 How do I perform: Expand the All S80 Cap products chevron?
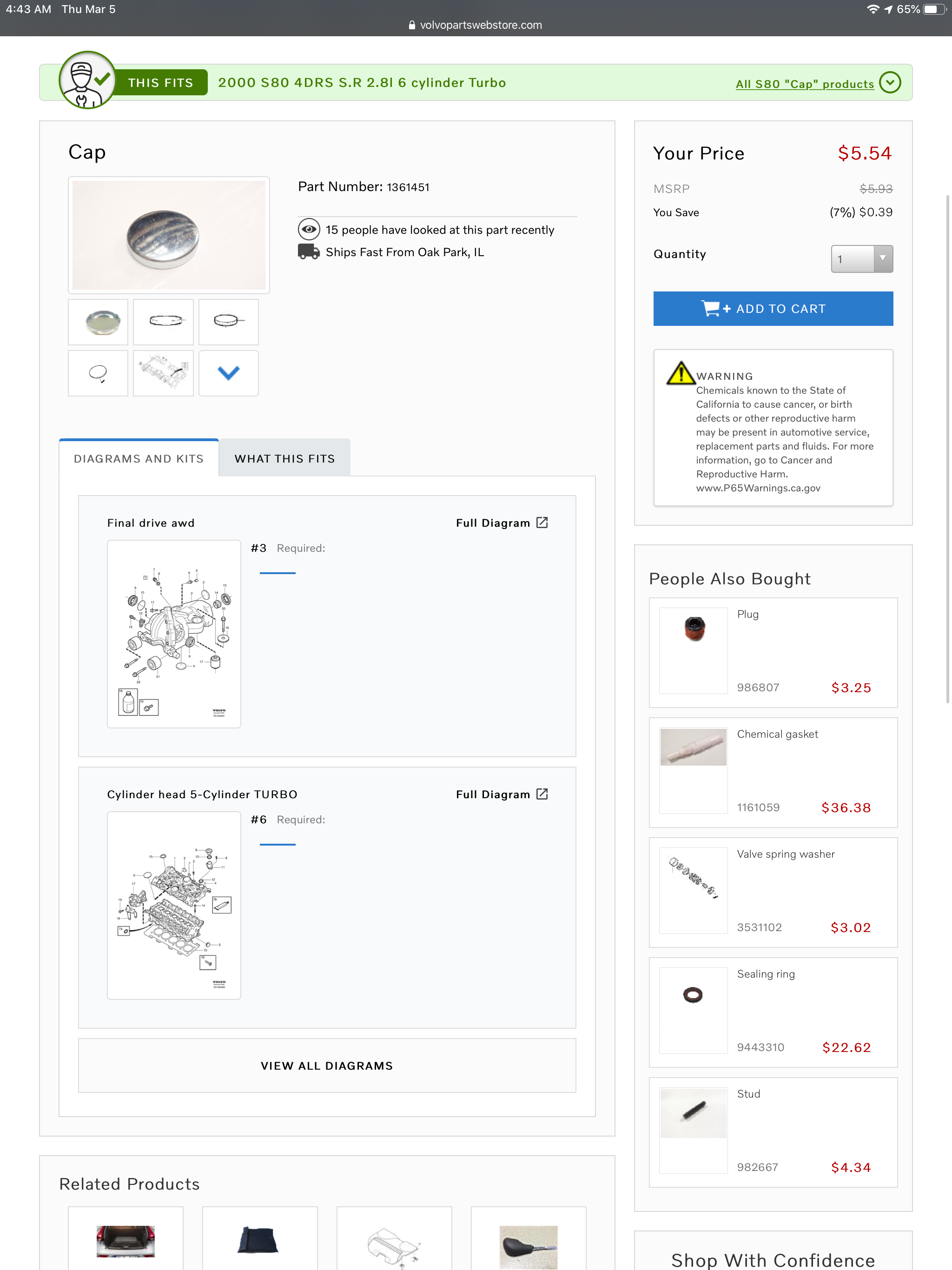(890, 83)
